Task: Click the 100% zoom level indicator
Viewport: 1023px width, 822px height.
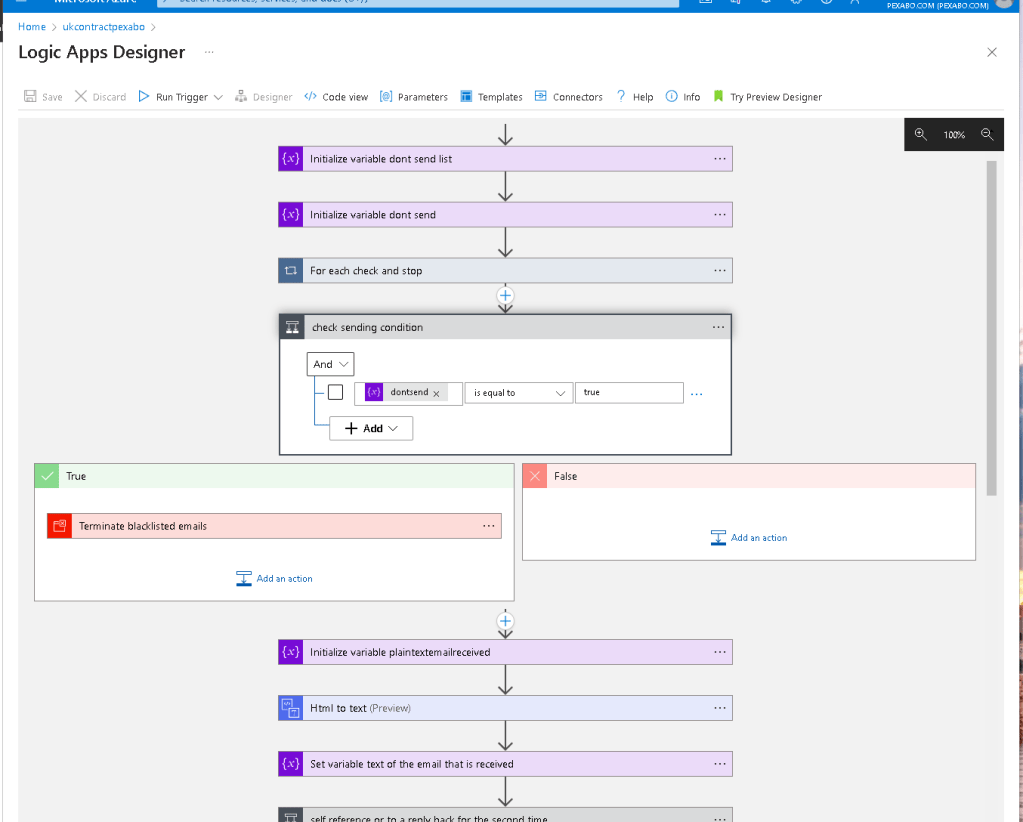Action: [x=954, y=135]
